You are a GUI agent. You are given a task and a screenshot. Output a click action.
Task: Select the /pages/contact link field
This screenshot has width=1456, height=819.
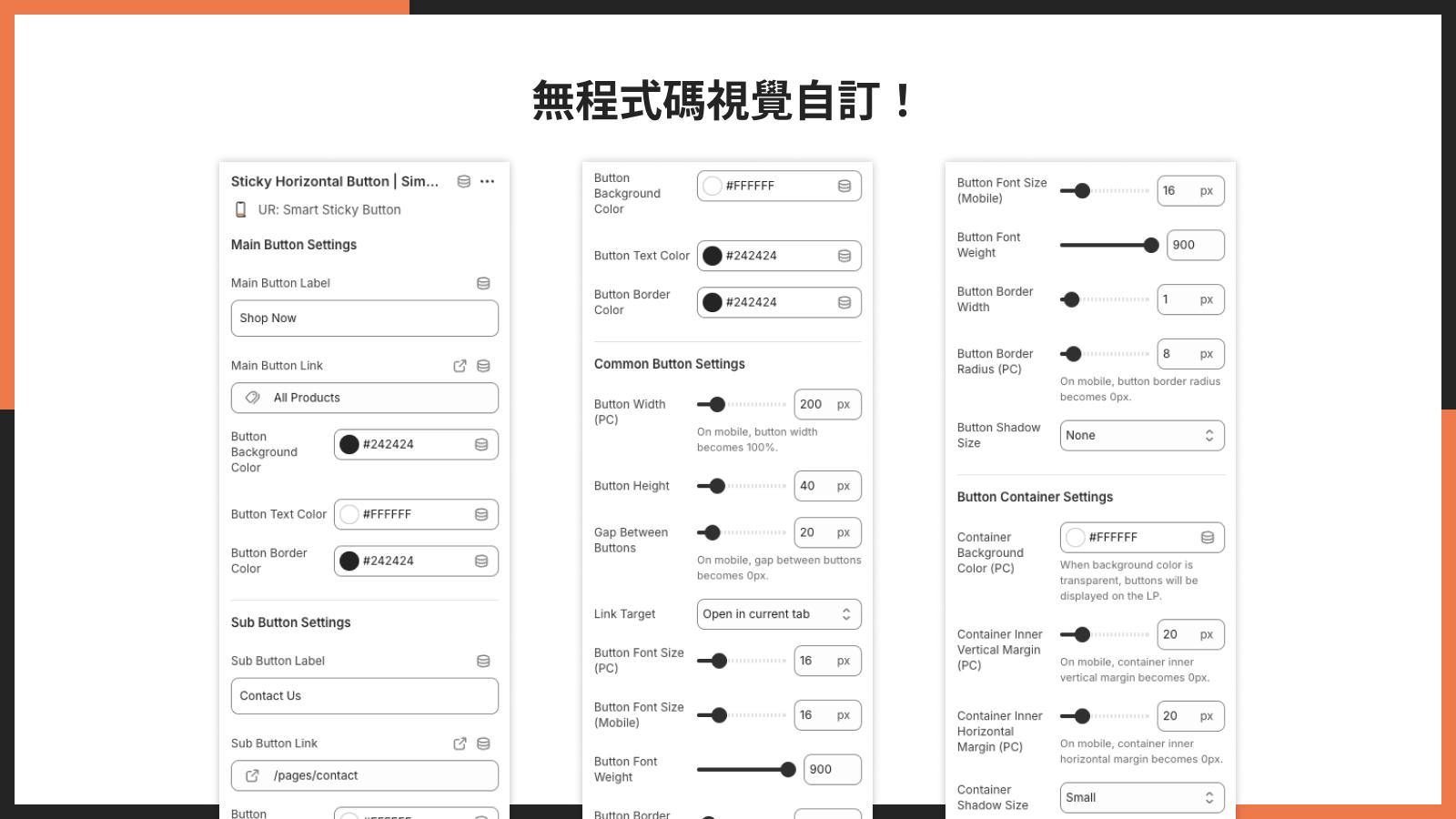click(x=365, y=775)
